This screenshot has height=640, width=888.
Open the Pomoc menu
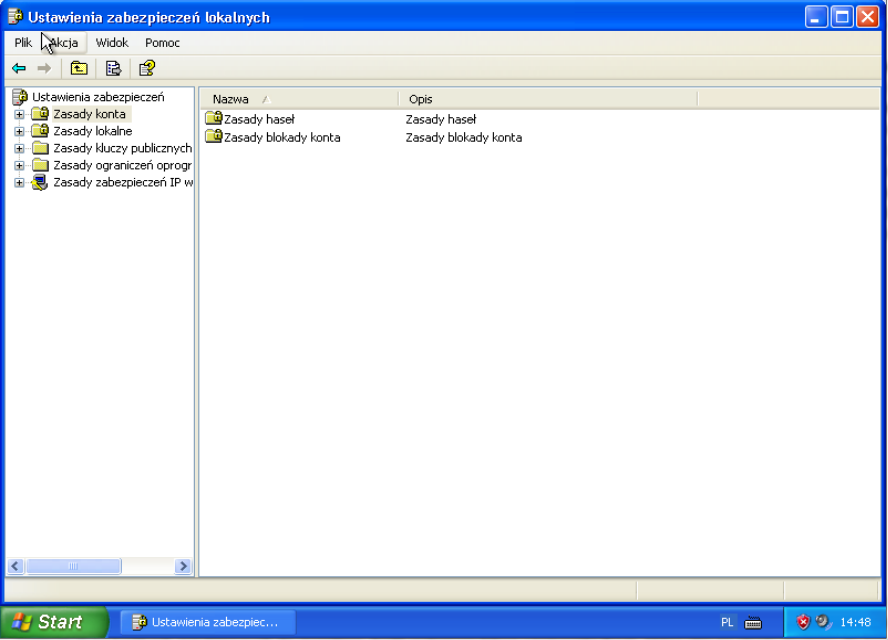tap(162, 43)
